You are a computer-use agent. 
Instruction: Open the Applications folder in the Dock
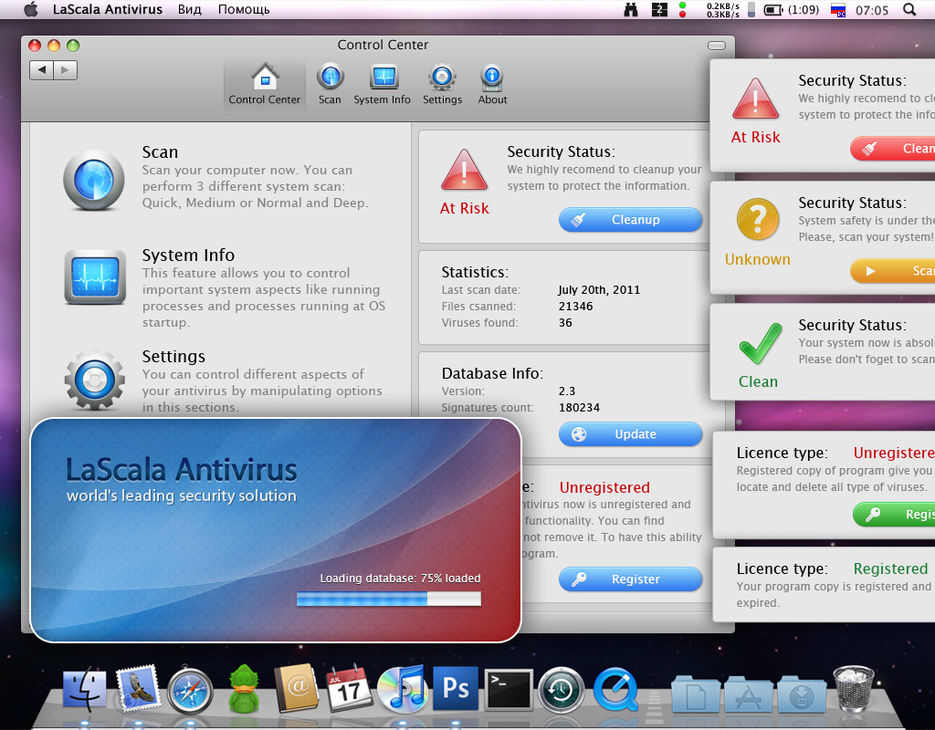tap(748, 694)
